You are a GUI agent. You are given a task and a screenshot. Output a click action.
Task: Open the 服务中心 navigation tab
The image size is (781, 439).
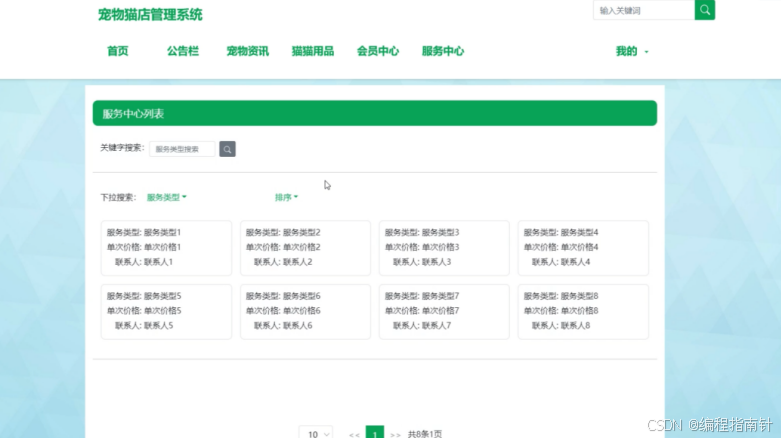pos(443,51)
